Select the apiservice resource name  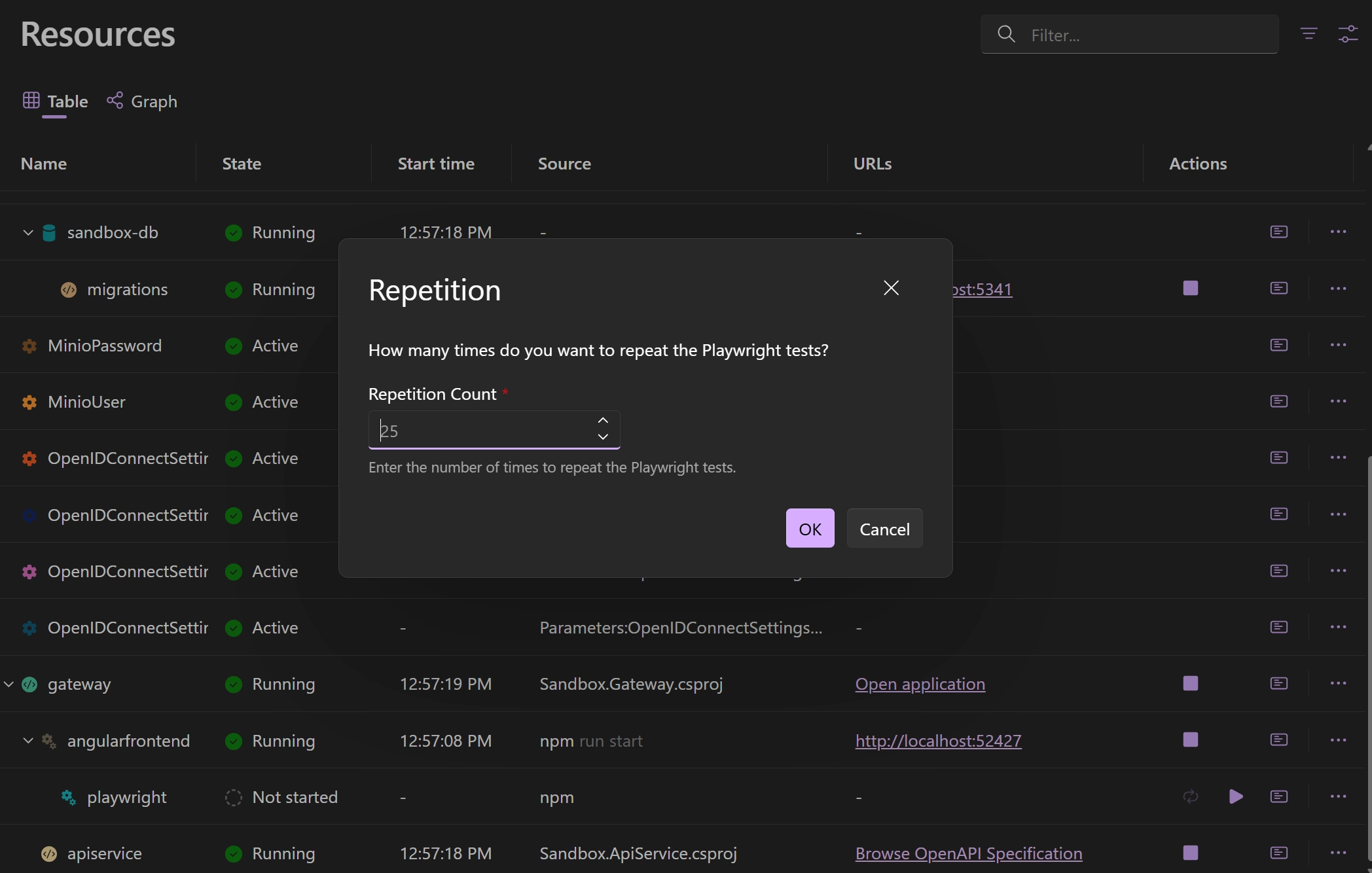(105, 853)
